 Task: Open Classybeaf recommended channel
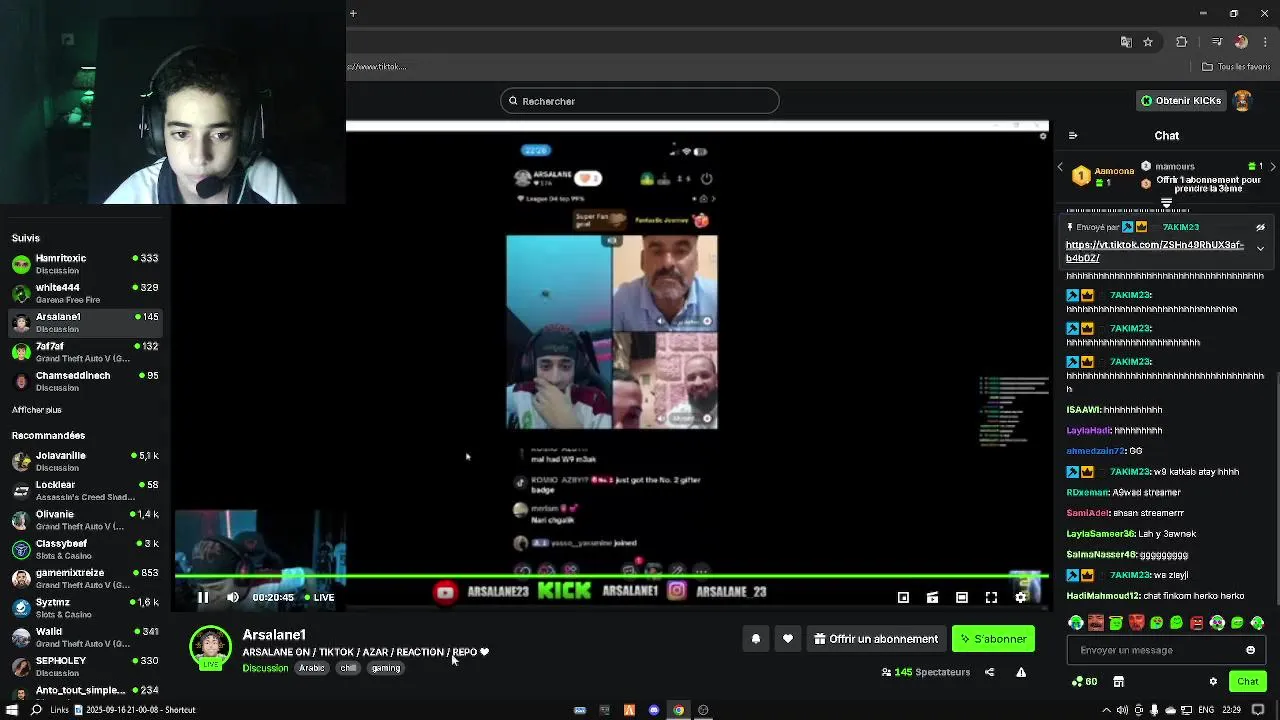point(86,549)
